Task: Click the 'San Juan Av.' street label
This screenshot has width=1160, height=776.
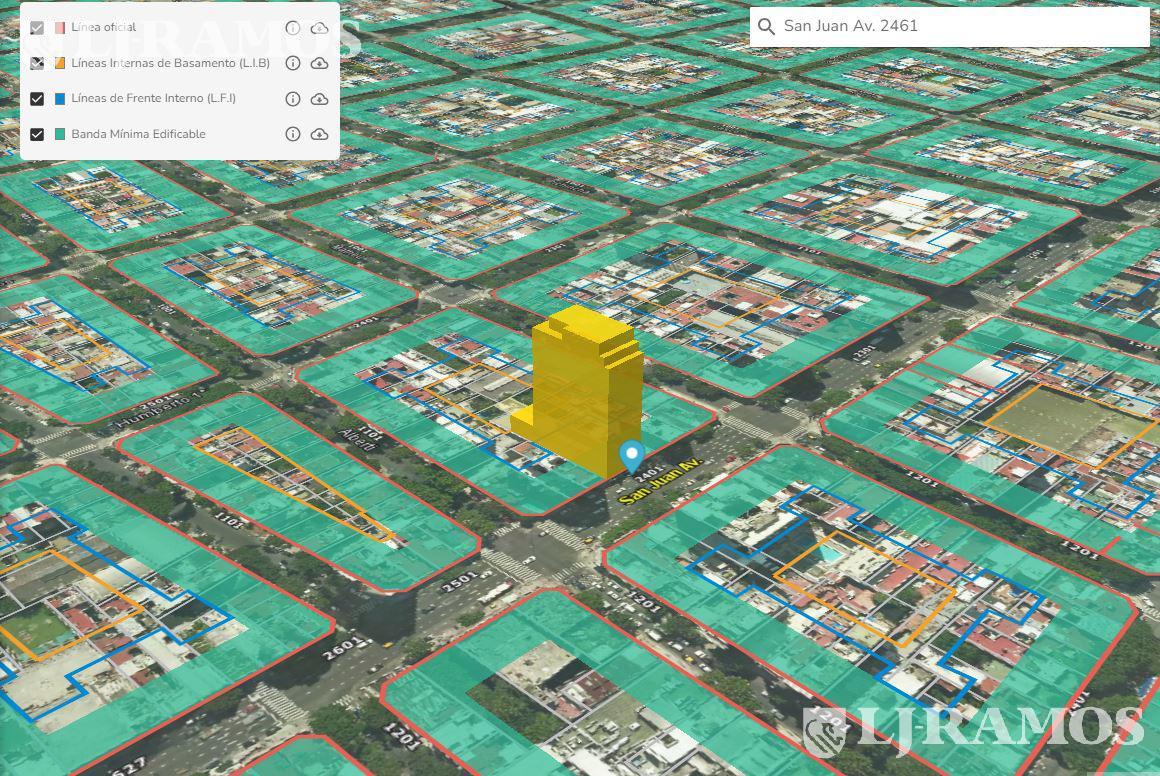Action: click(x=659, y=481)
